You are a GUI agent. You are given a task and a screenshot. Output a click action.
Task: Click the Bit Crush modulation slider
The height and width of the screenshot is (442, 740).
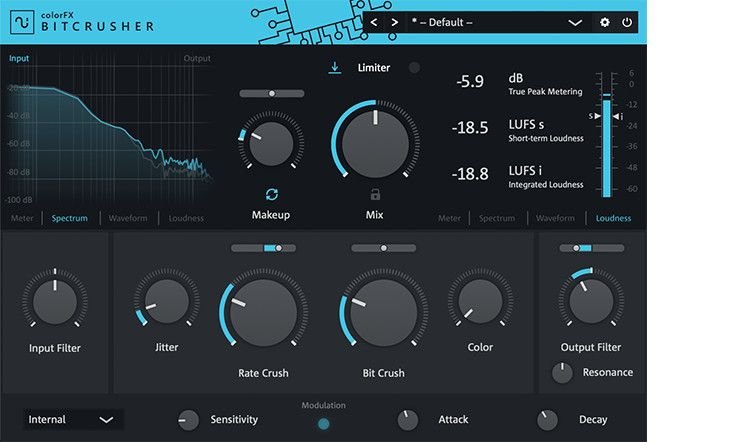coord(384,248)
